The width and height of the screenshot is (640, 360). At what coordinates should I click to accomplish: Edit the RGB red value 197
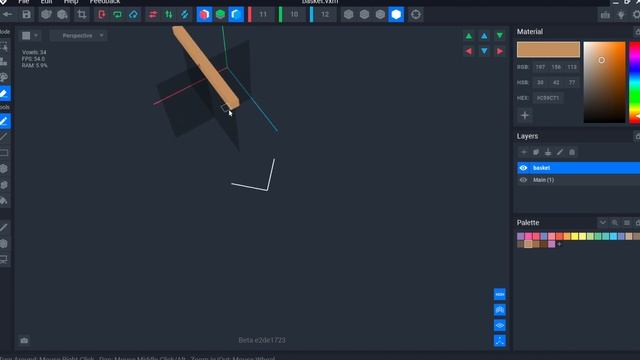(540, 67)
